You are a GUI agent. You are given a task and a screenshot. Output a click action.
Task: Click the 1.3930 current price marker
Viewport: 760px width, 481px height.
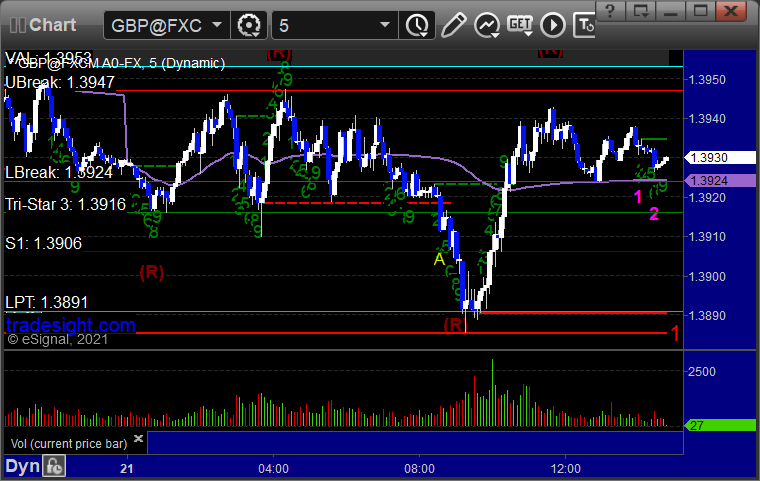coord(720,158)
